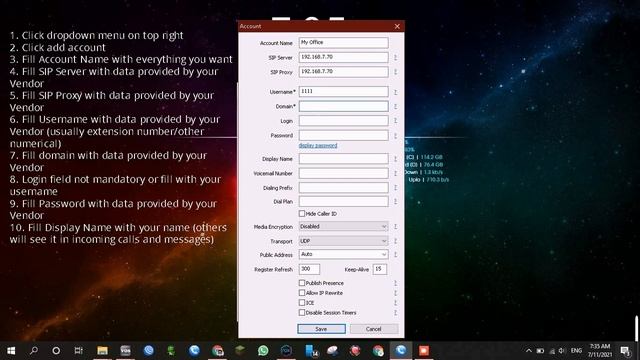Viewport: 640px width, 360px height.
Task: Show hidden system tray icons
Action: (529, 351)
